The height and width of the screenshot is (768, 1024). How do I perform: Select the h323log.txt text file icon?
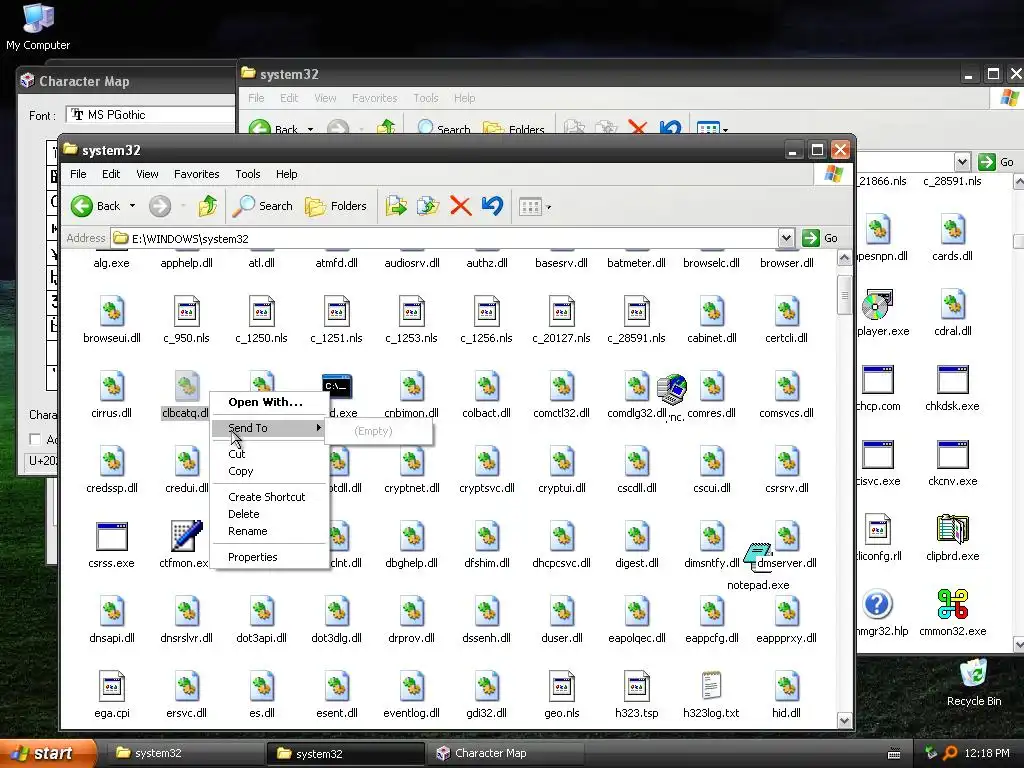pyautogui.click(x=711, y=686)
